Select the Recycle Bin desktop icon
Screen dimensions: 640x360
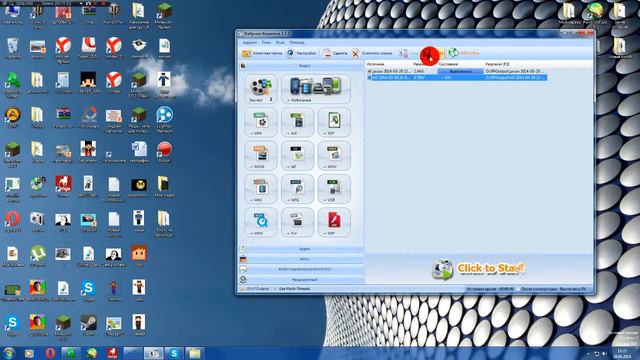pos(13,49)
